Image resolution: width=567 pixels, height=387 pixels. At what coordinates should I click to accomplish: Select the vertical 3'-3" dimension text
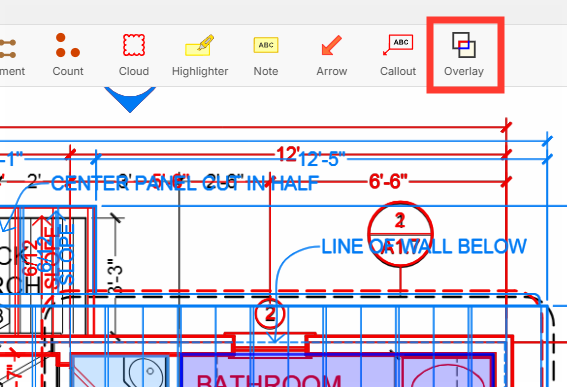(116, 275)
